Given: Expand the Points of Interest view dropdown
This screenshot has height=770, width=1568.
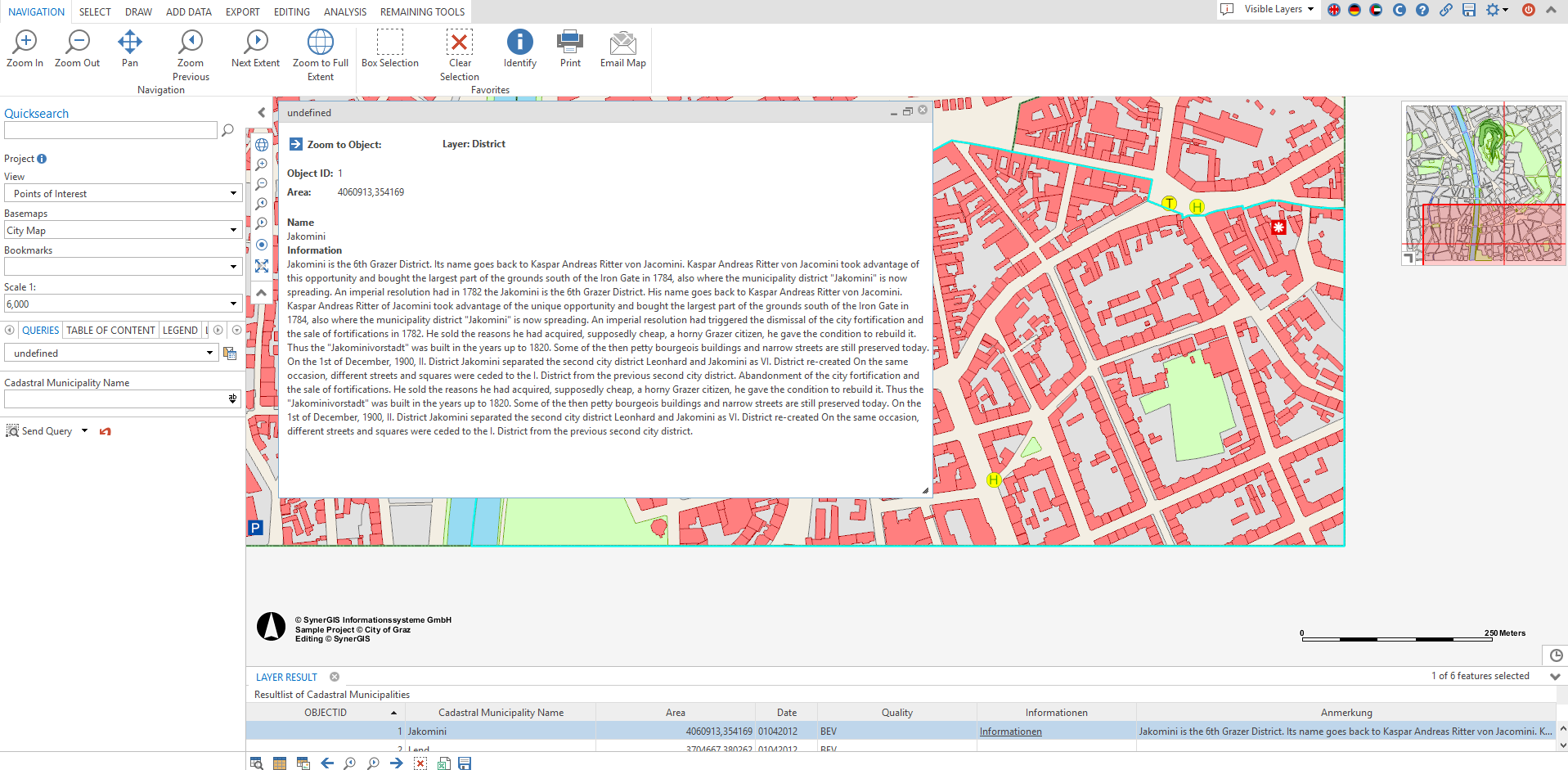Looking at the screenshot, I should (233, 194).
